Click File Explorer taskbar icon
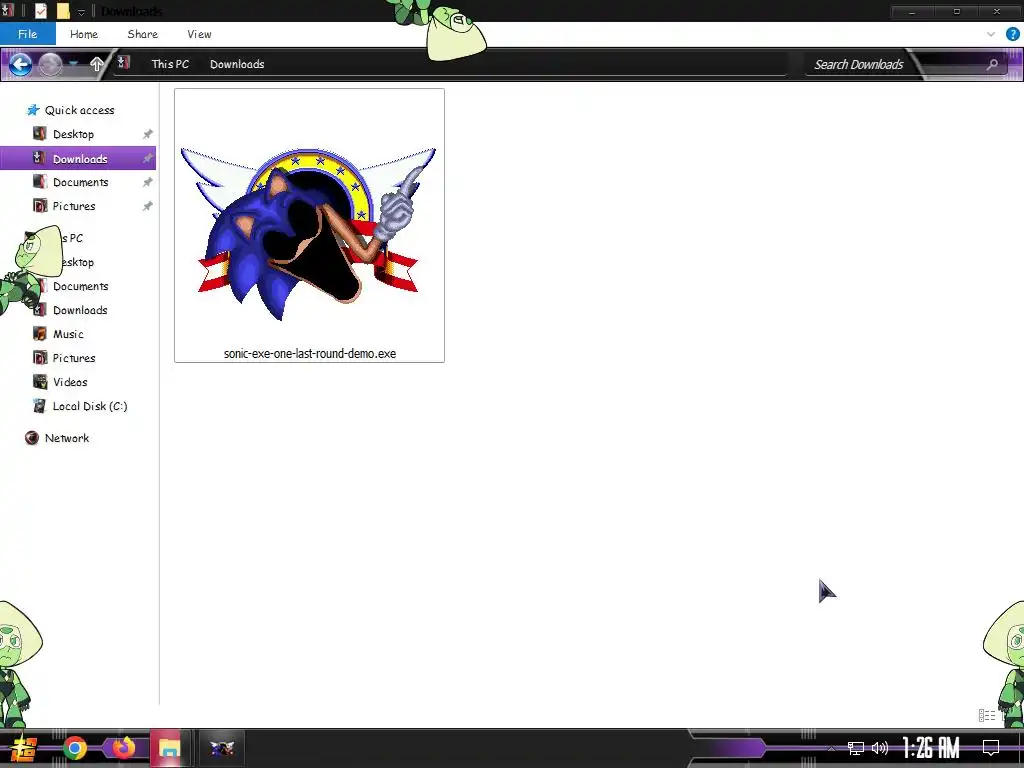1024x768 pixels. coord(169,748)
